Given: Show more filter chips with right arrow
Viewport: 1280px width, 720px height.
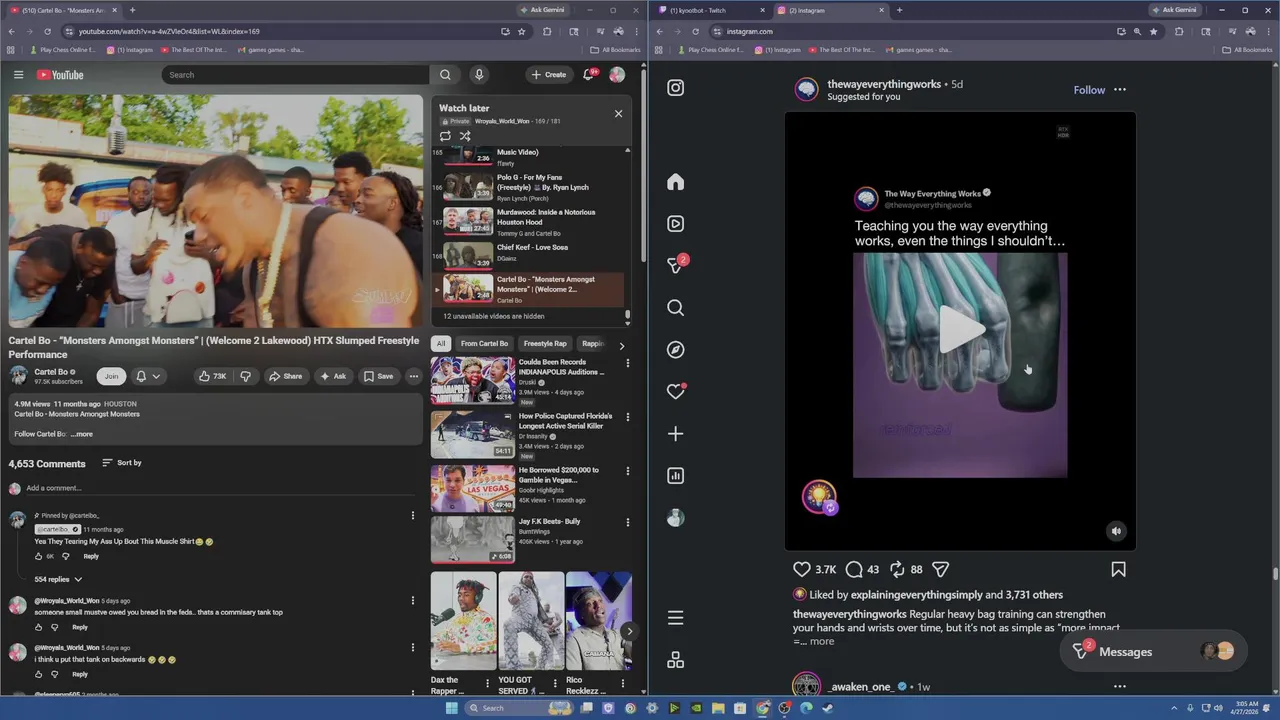Looking at the screenshot, I should pos(621,345).
